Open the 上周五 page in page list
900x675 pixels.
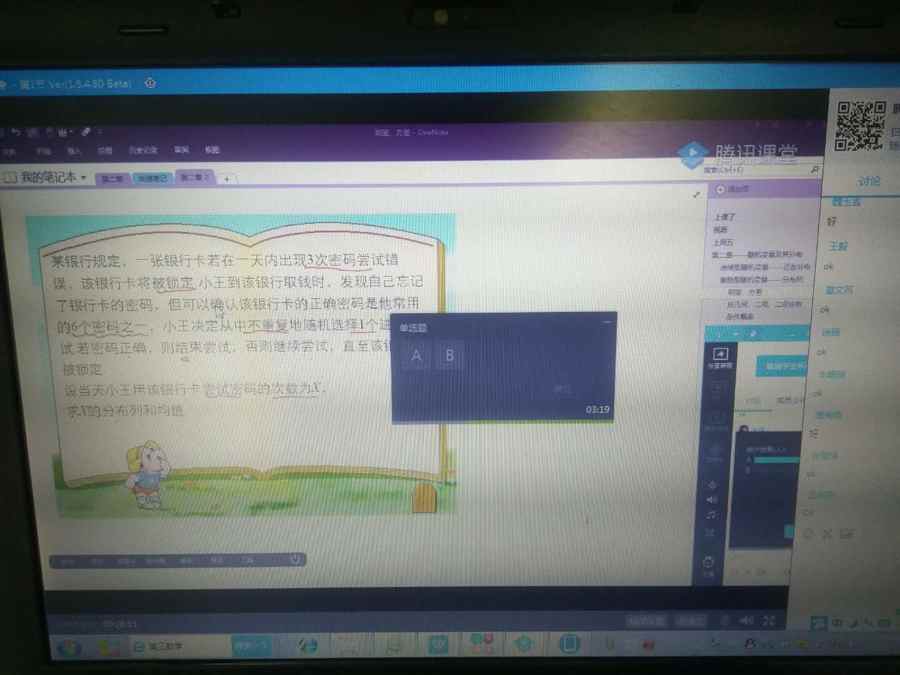pos(723,242)
